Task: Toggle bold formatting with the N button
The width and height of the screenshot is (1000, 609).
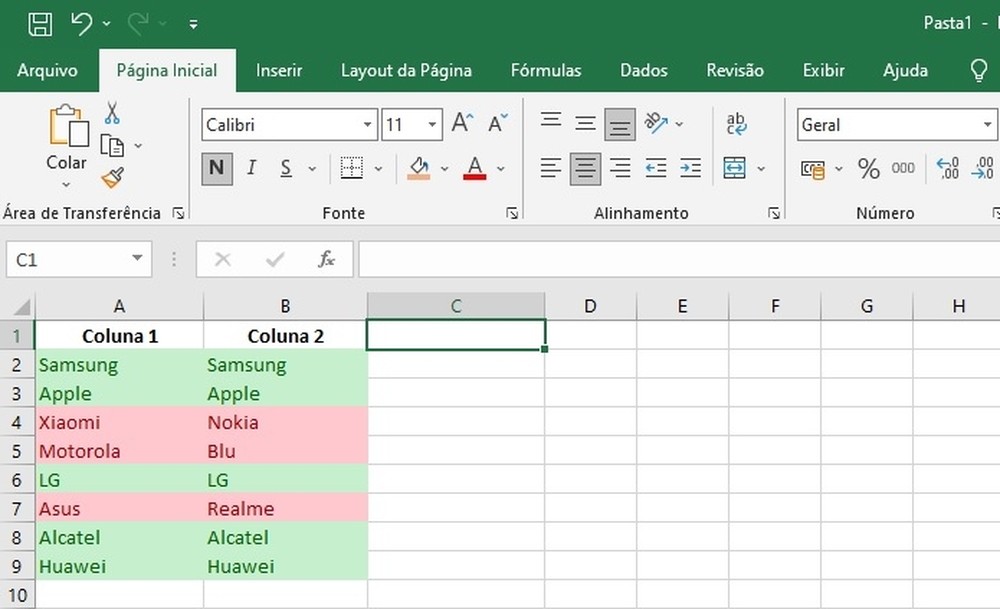Action: pos(216,168)
